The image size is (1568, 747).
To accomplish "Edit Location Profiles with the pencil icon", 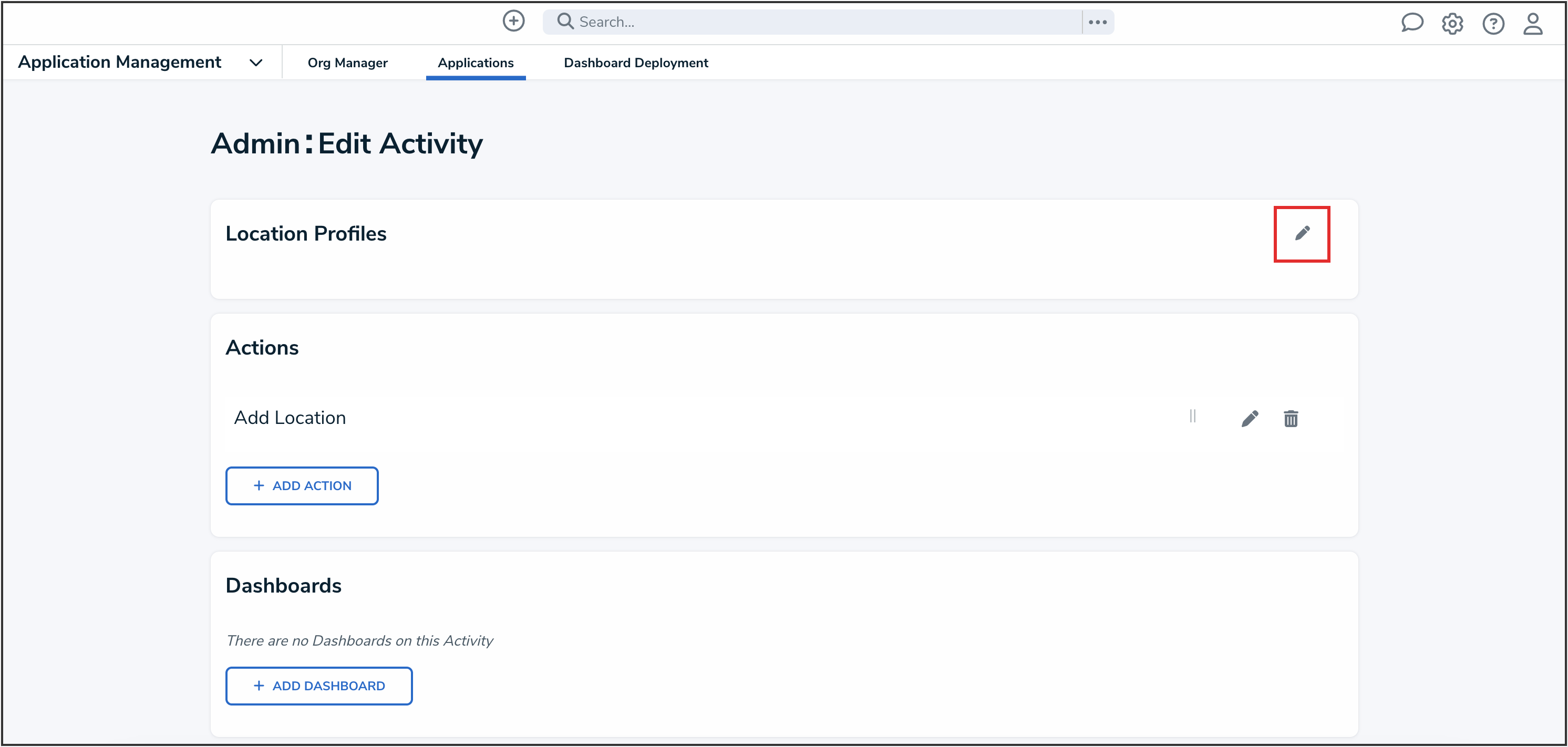I will coord(1302,234).
